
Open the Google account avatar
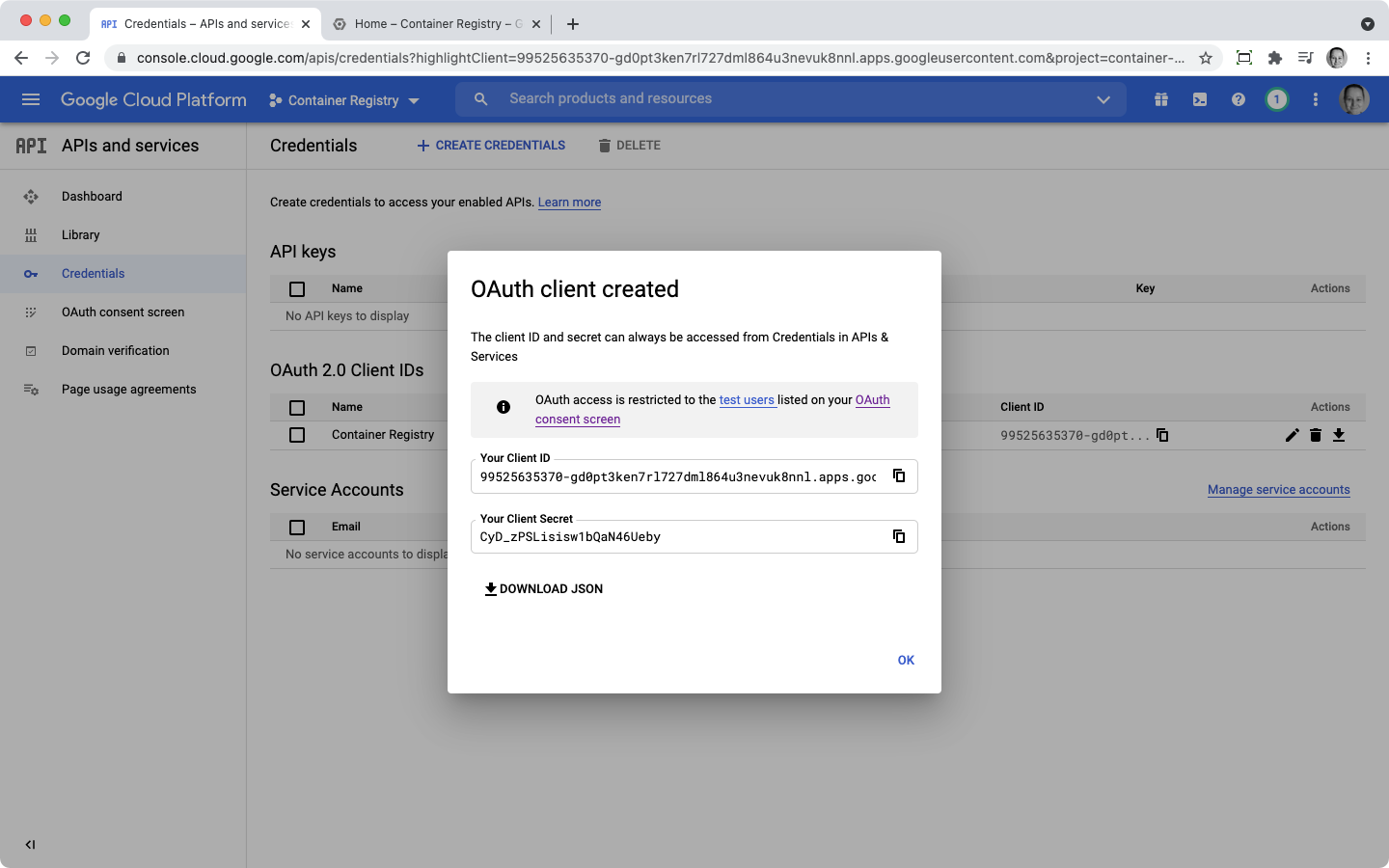point(1354,99)
